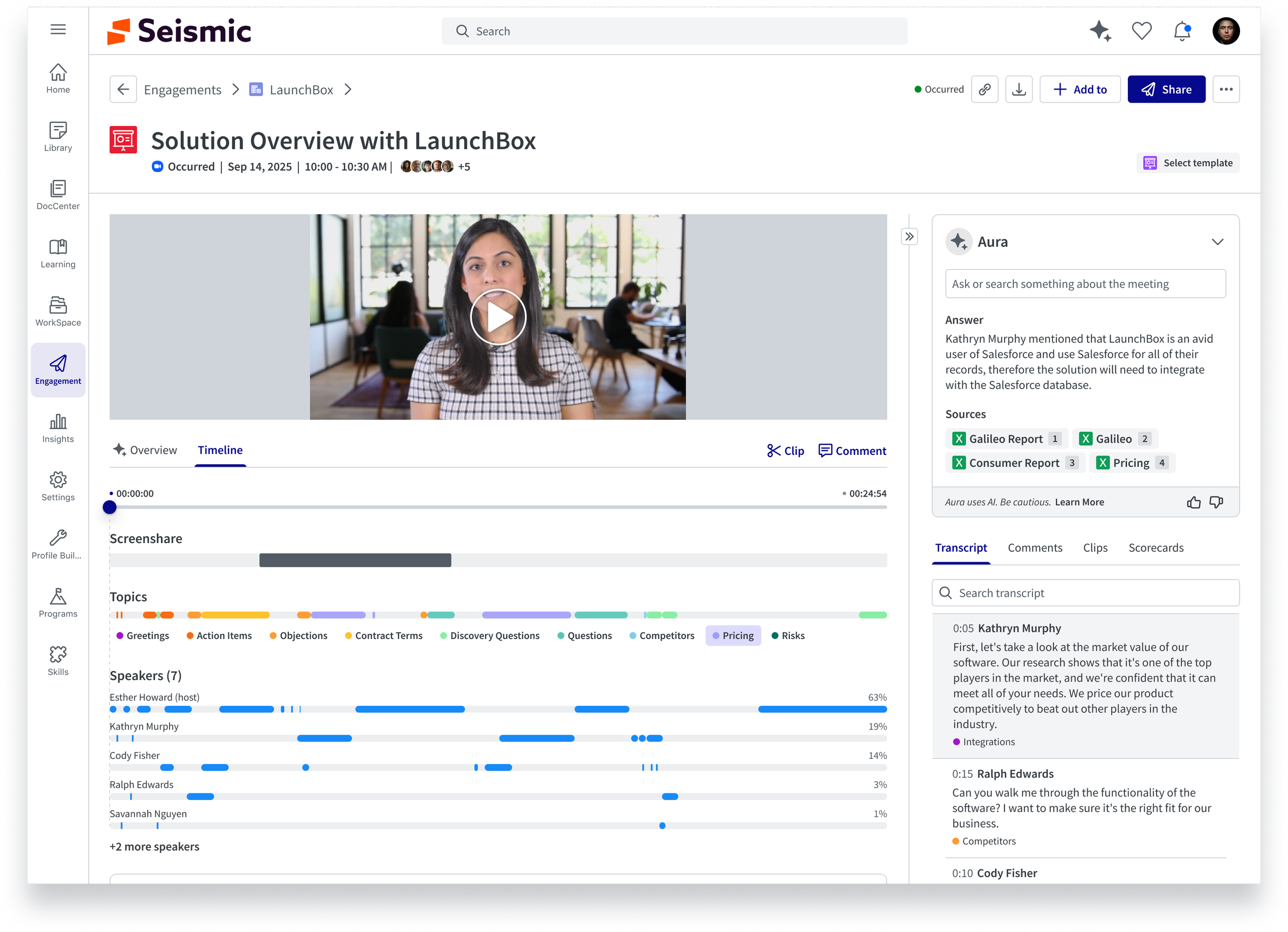The width and height of the screenshot is (1288, 932).
Task: Toggle the Objections topic filter
Action: click(298, 636)
